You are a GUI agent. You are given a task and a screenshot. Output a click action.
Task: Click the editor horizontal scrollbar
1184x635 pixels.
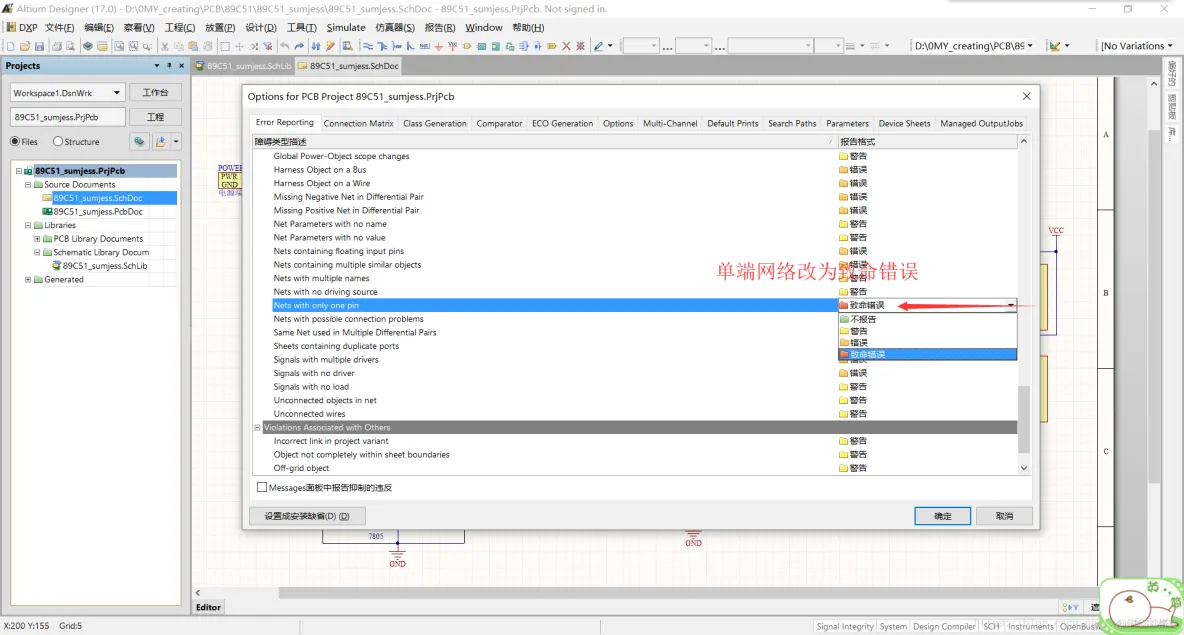click(x=687, y=593)
